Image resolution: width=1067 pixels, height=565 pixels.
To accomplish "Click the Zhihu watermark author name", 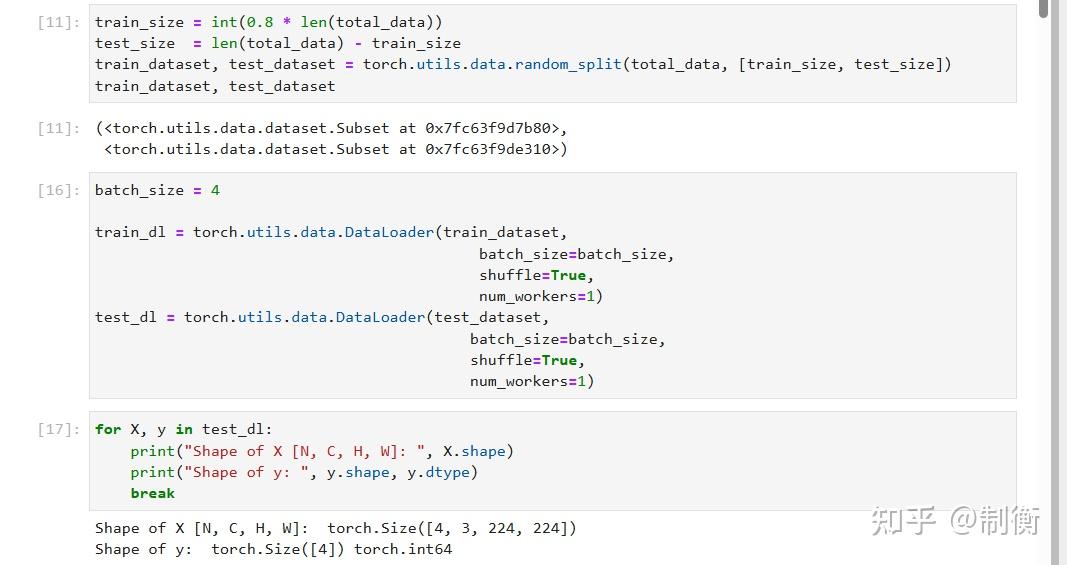I will tap(995, 521).
